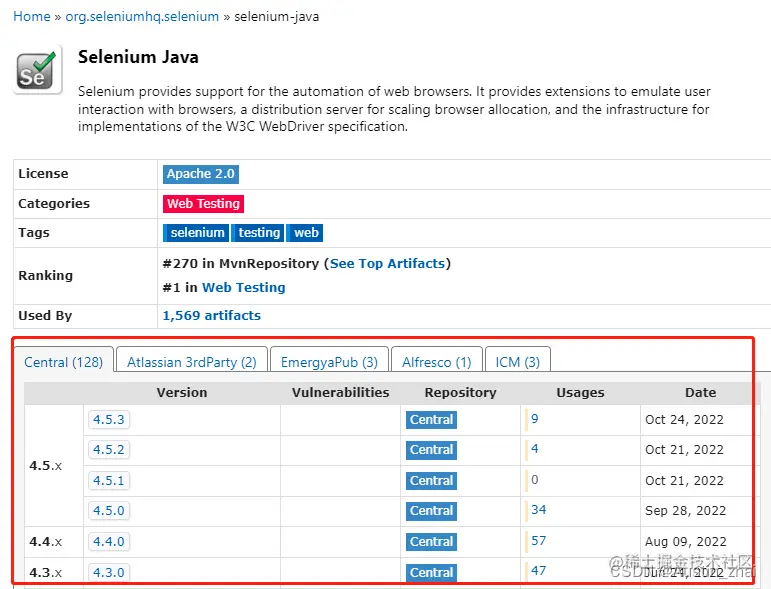Screen dimensions: 771x589
Task: Click the 4.3.x version group label
Action: tap(46, 573)
